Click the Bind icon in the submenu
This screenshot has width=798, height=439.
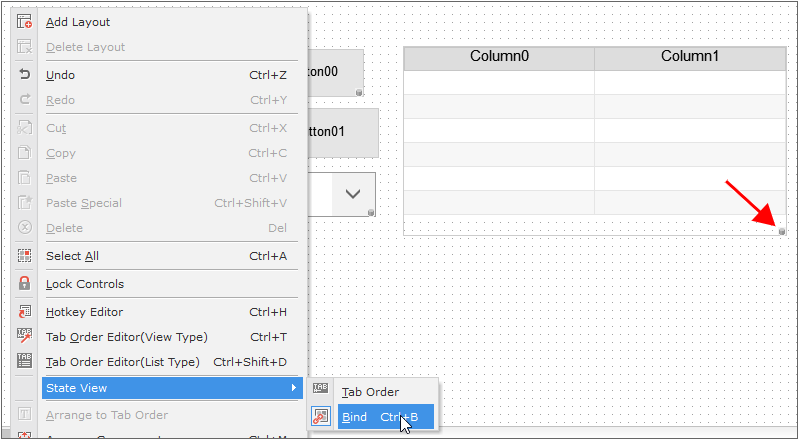(x=321, y=416)
